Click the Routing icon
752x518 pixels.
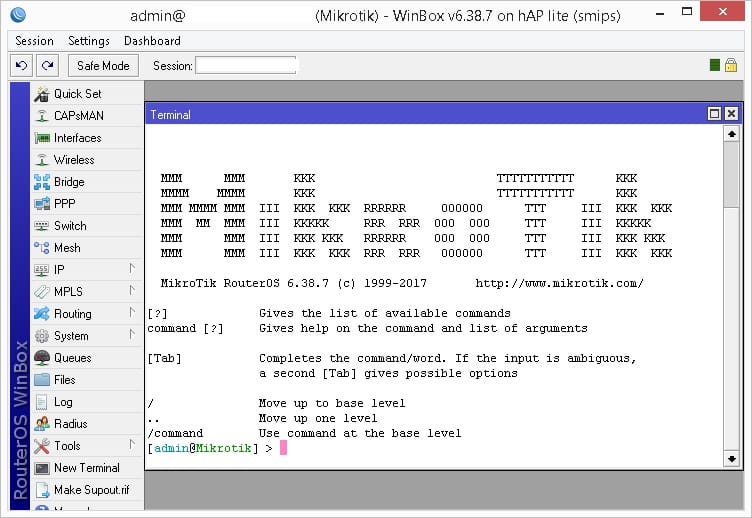[x=42, y=314]
